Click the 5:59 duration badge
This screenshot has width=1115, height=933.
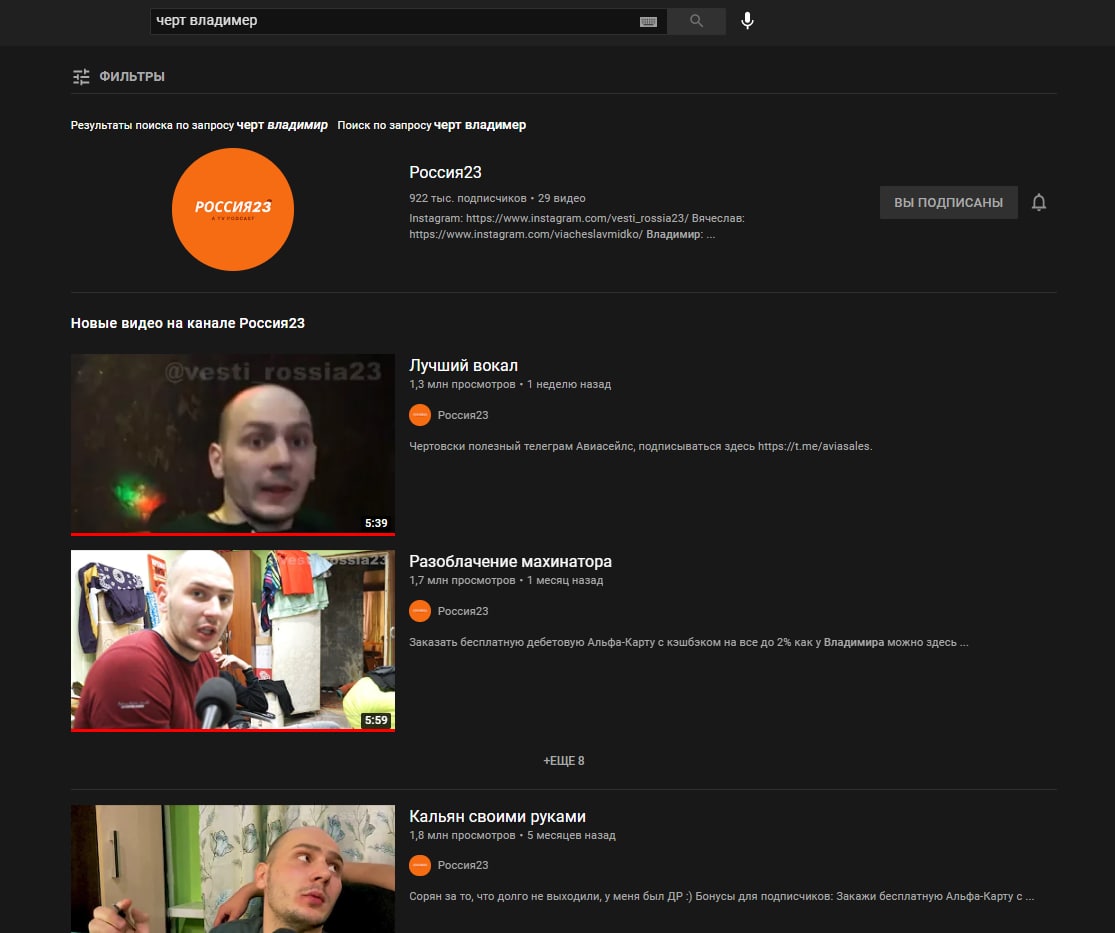[x=376, y=720]
